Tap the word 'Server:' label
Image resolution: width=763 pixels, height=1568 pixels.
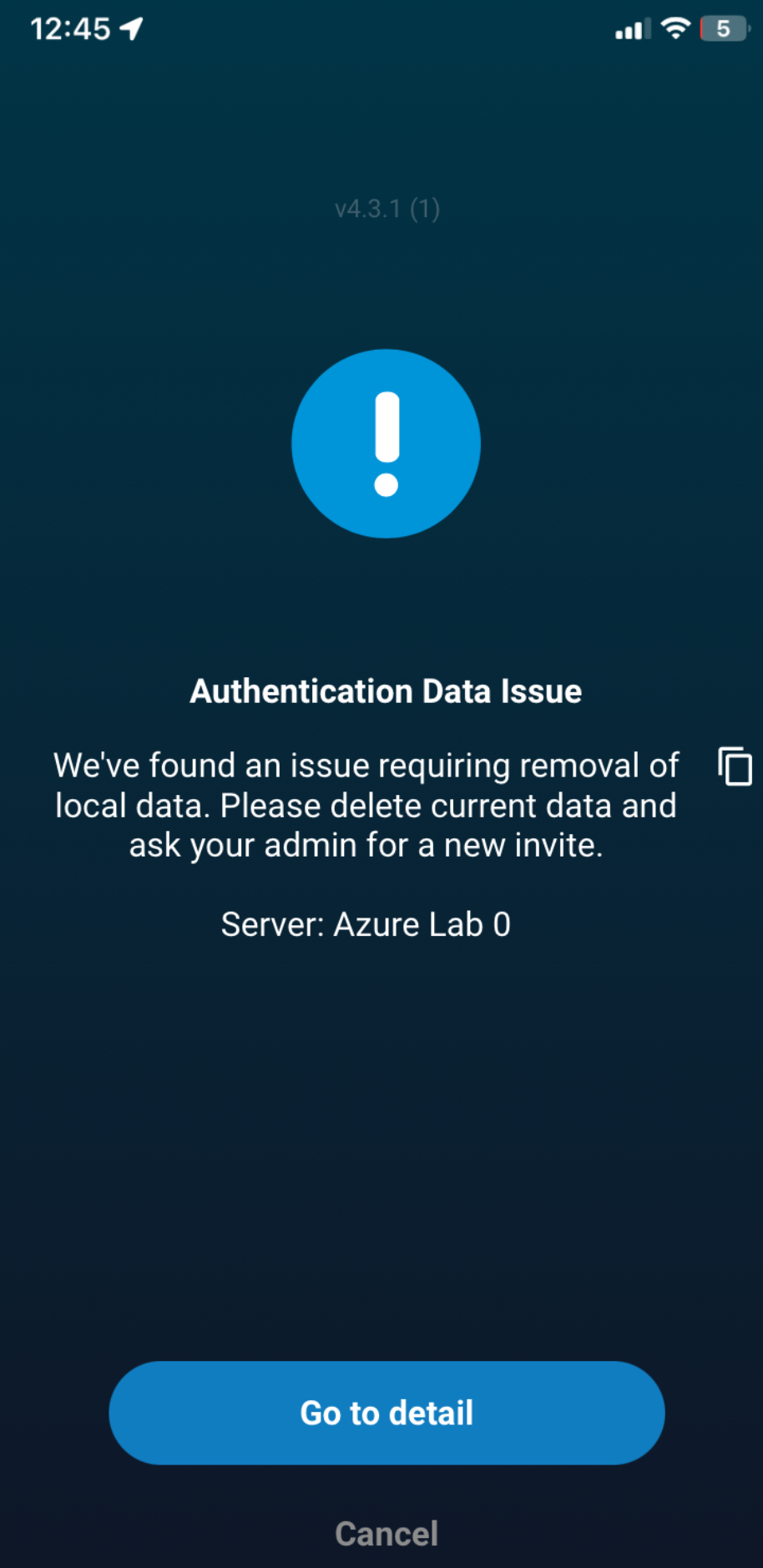coord(272,924)
